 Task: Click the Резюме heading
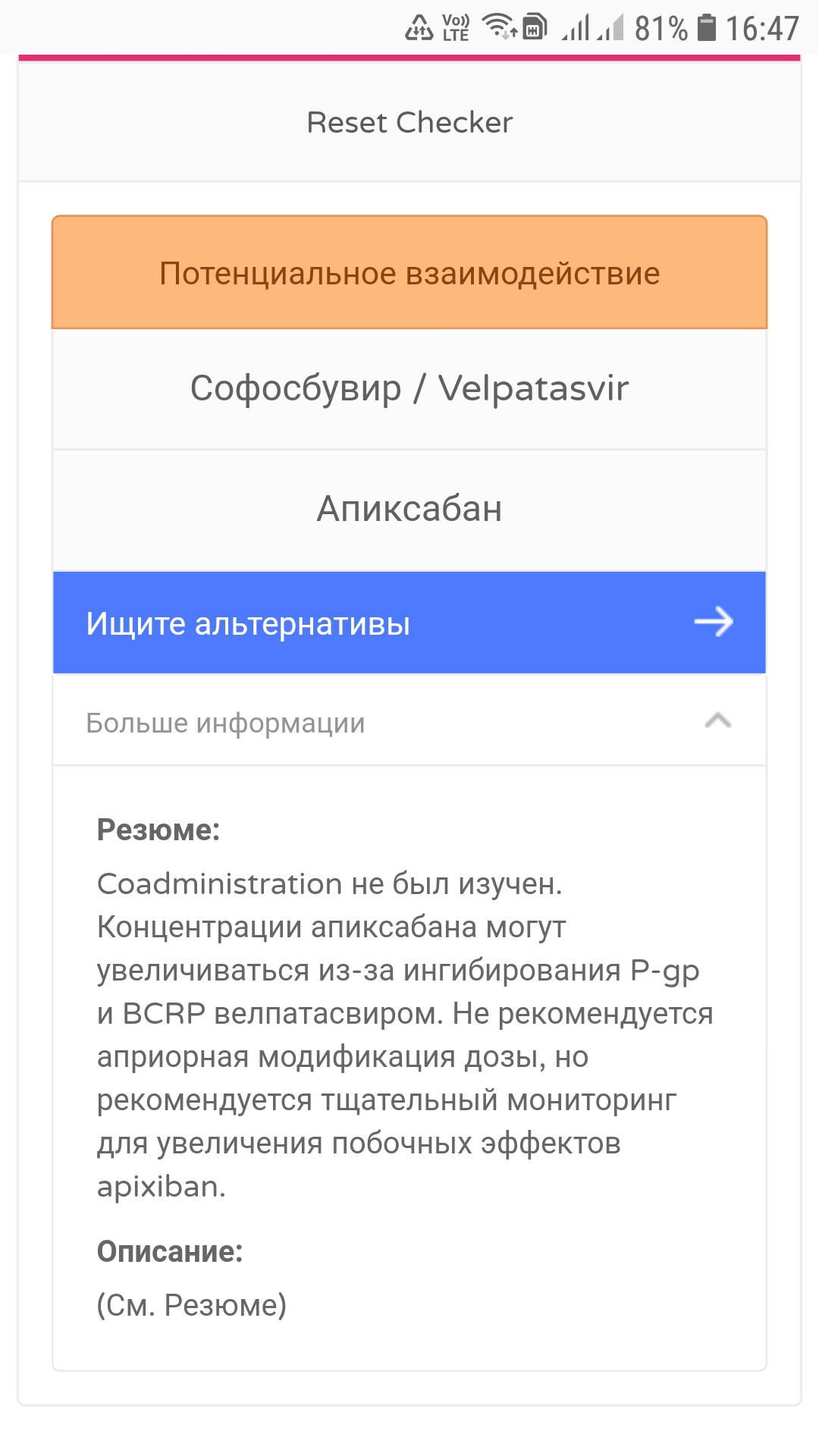[x=158, y=830]
